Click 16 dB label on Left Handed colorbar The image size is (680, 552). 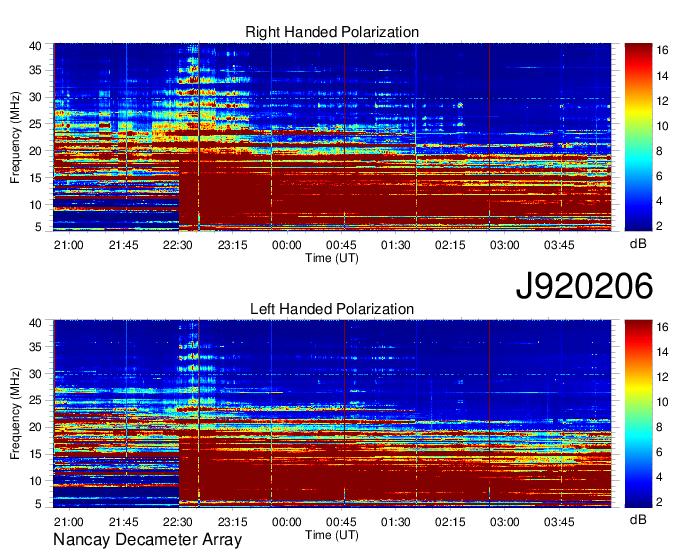coord(662,327)
